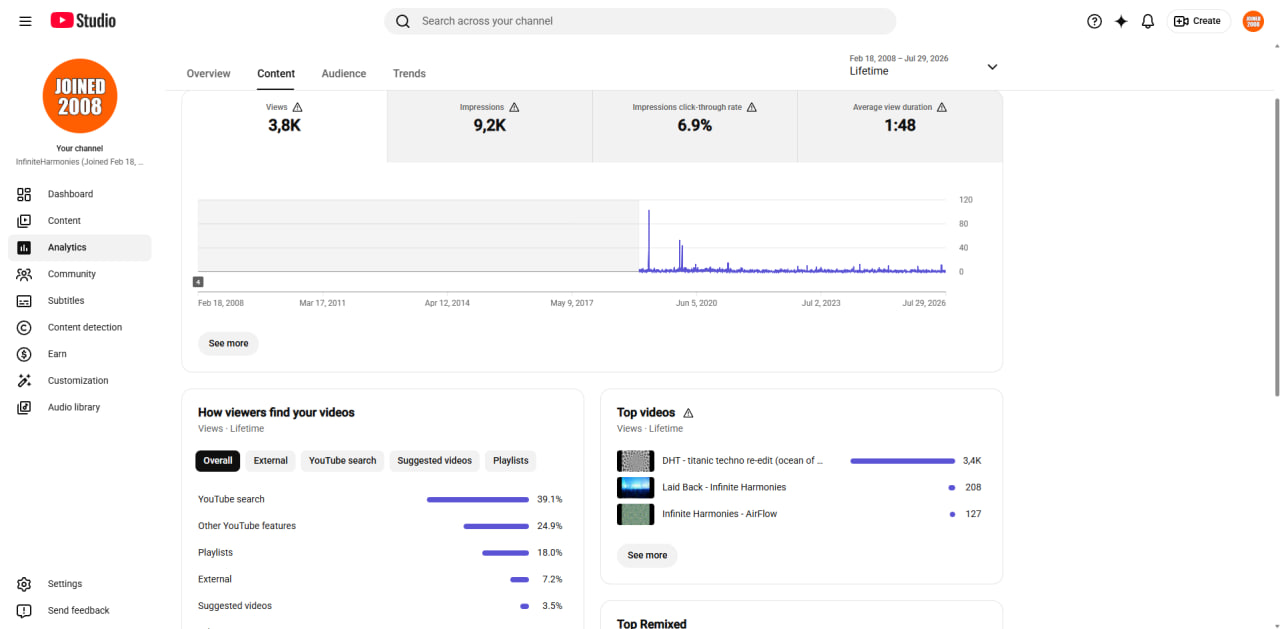The image size is (1280, 629).
Task: Click the Earn dollar icon
Action: 24,354
